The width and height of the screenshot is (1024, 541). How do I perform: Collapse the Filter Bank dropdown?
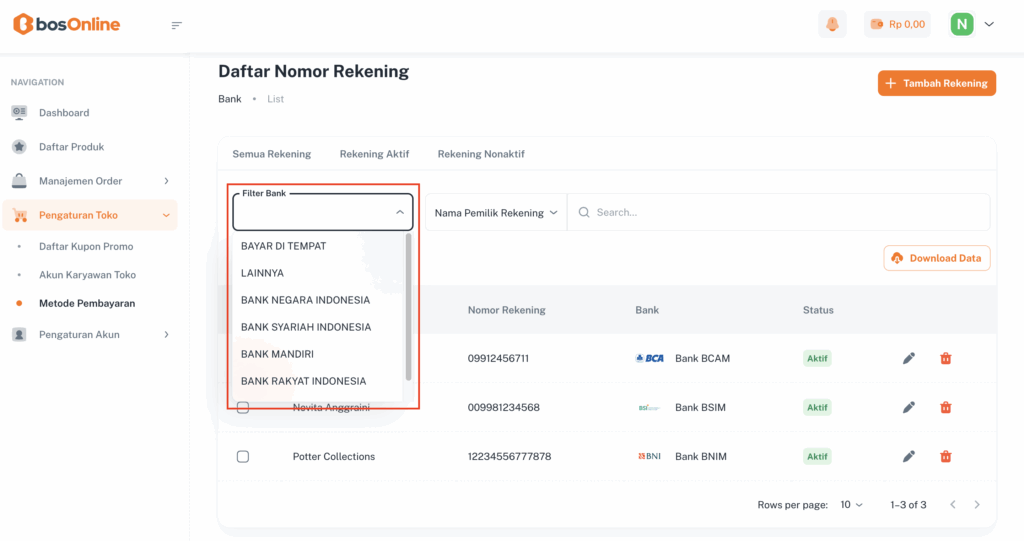[x=399, y=212]
